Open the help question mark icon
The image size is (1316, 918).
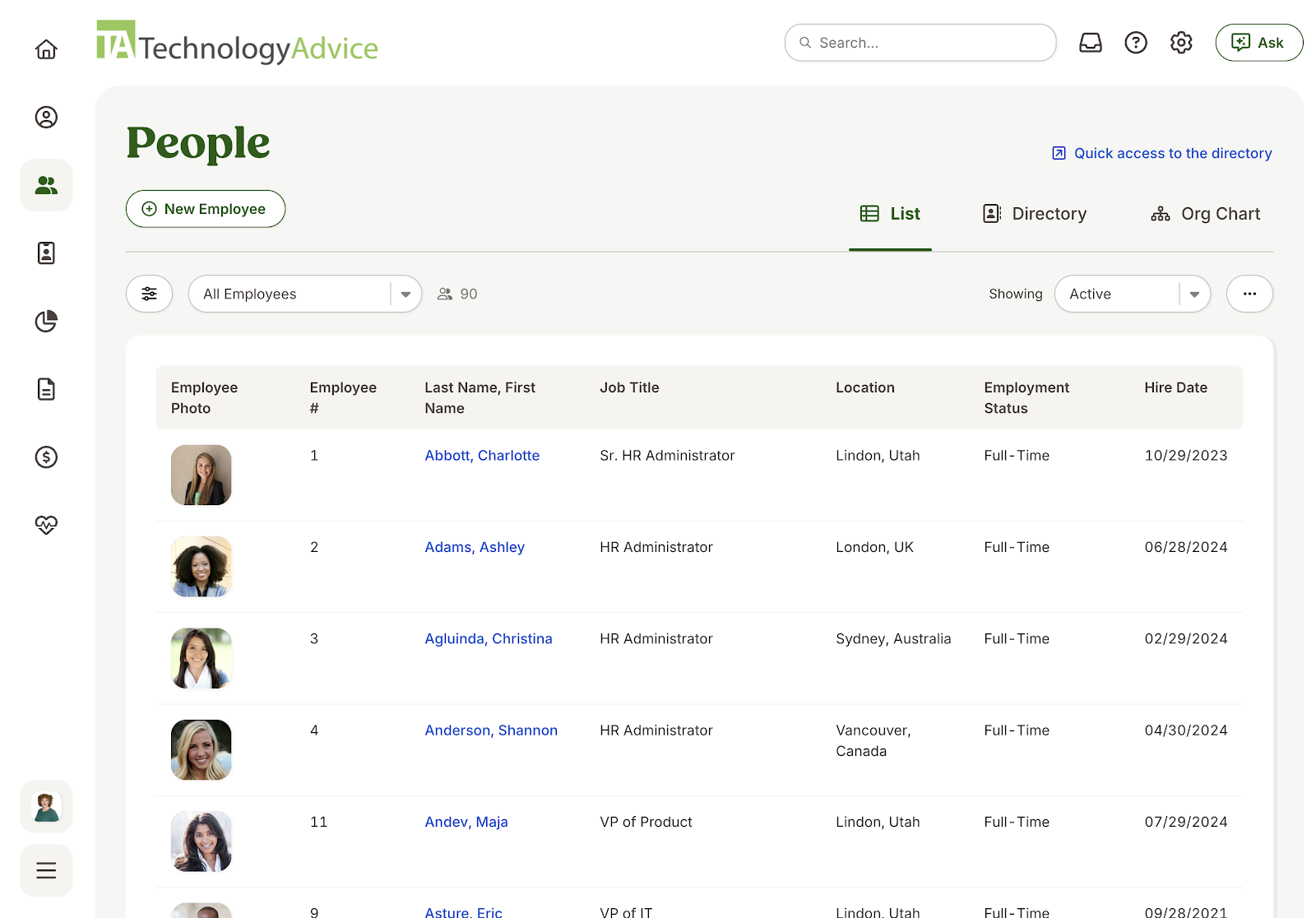pyautogui.click(x=1135, y=42)
